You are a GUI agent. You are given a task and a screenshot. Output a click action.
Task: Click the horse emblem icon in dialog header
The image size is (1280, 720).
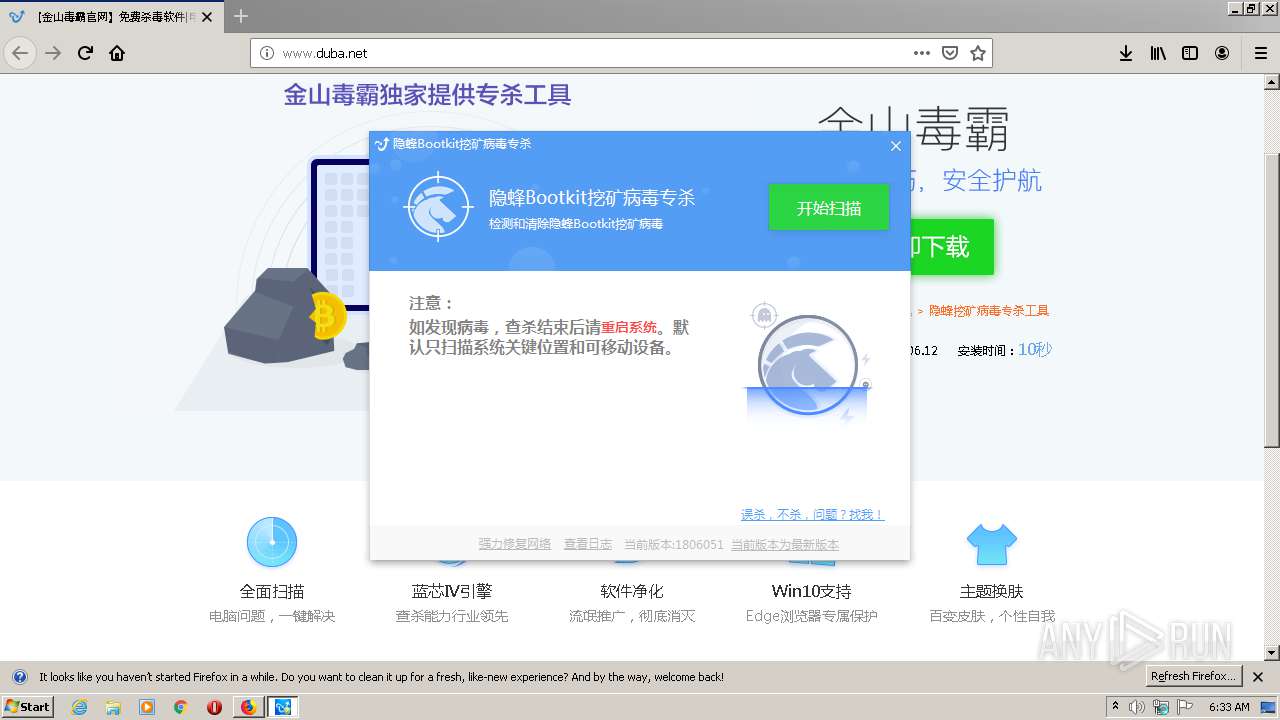pyautogui.click(x=438, y=207)
